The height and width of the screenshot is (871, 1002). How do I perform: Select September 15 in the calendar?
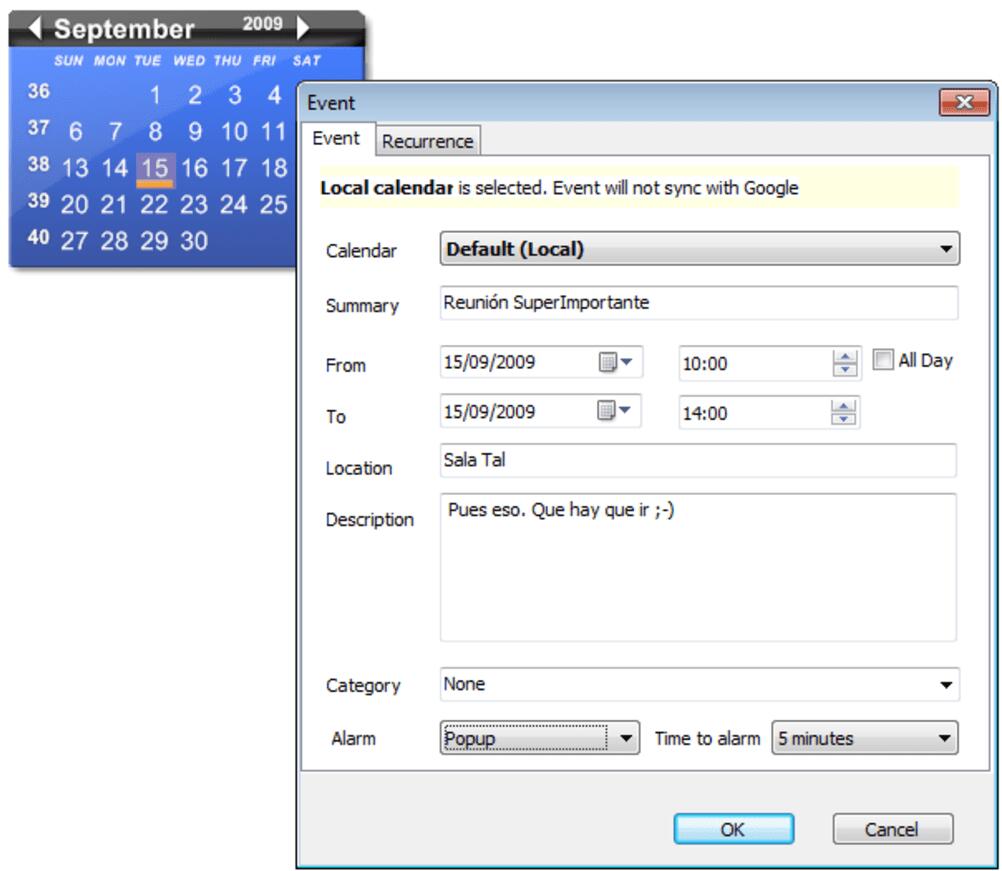coord(155,168)
